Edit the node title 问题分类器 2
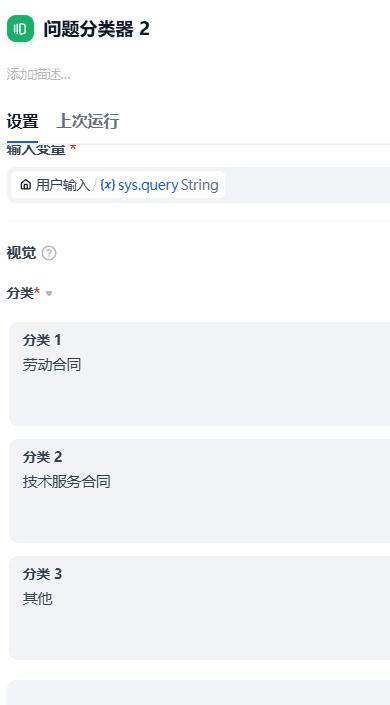 pyautogui.click(x=97, y=29)
